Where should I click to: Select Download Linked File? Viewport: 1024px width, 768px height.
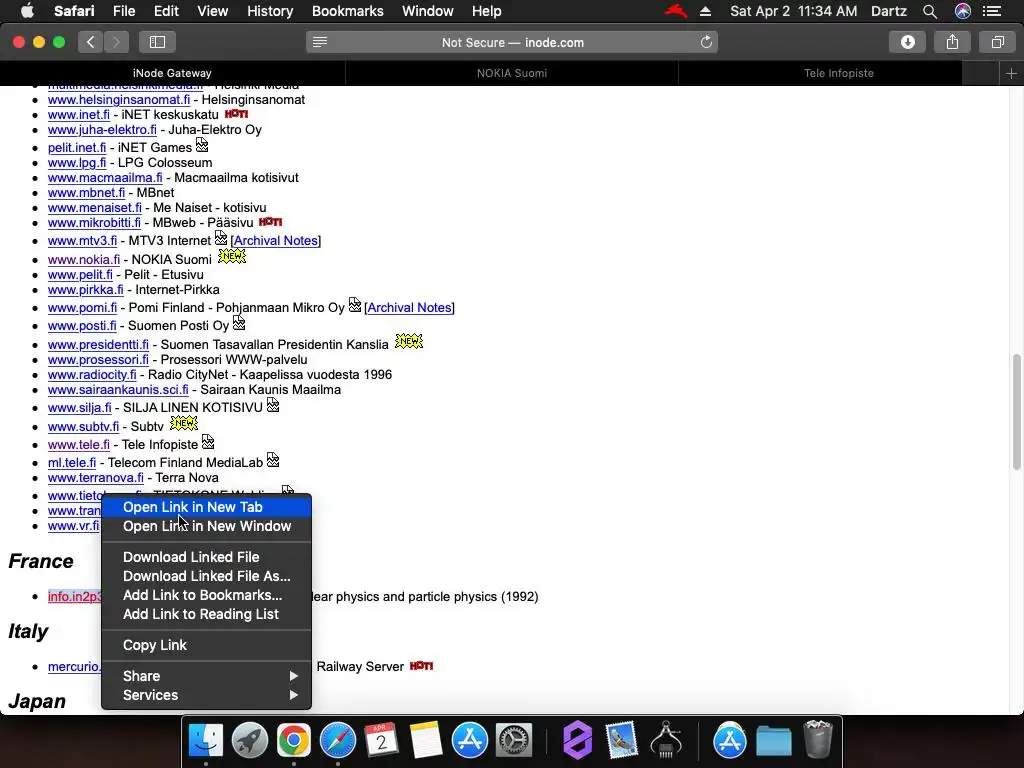coord(206,557)
